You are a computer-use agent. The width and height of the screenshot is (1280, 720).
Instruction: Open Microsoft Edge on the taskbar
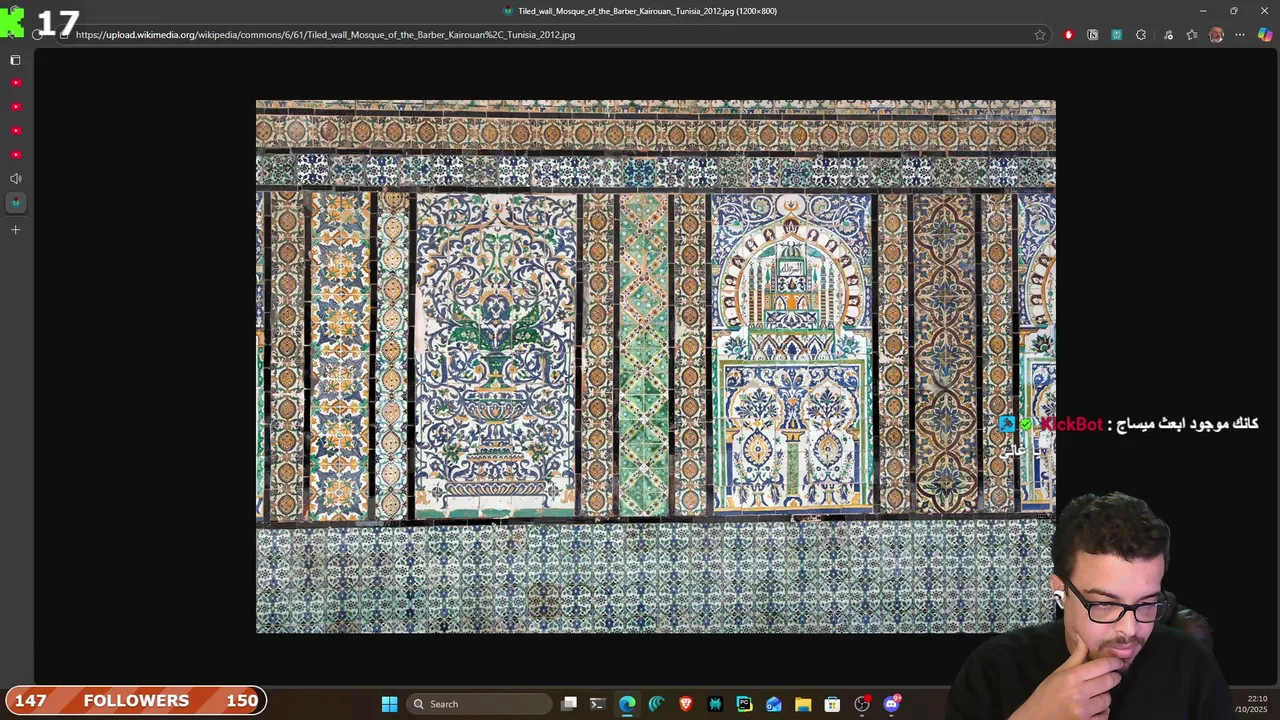tap(627, 704)
